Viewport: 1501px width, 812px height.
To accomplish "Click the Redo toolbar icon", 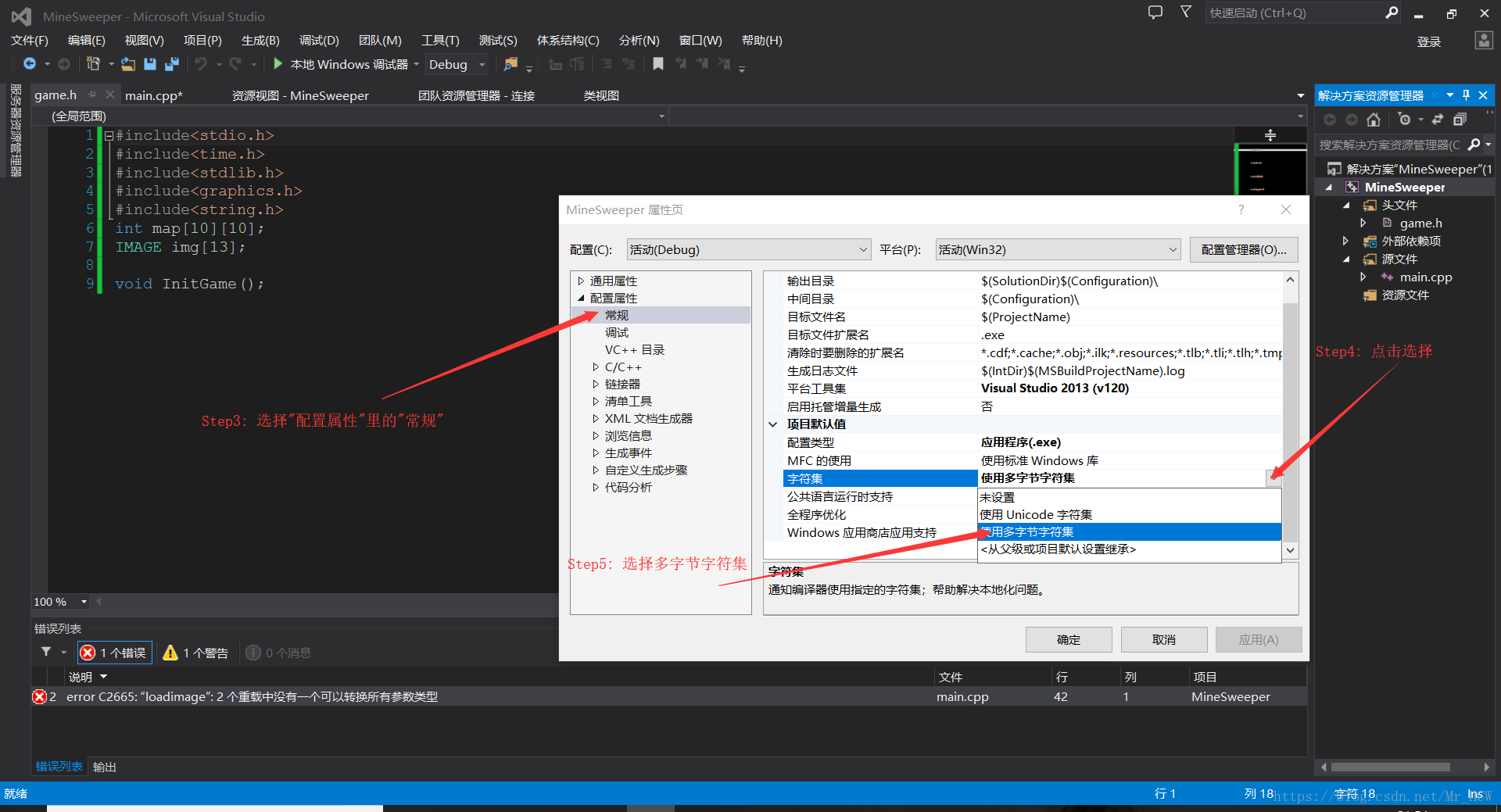I will (x=235, y=64).
